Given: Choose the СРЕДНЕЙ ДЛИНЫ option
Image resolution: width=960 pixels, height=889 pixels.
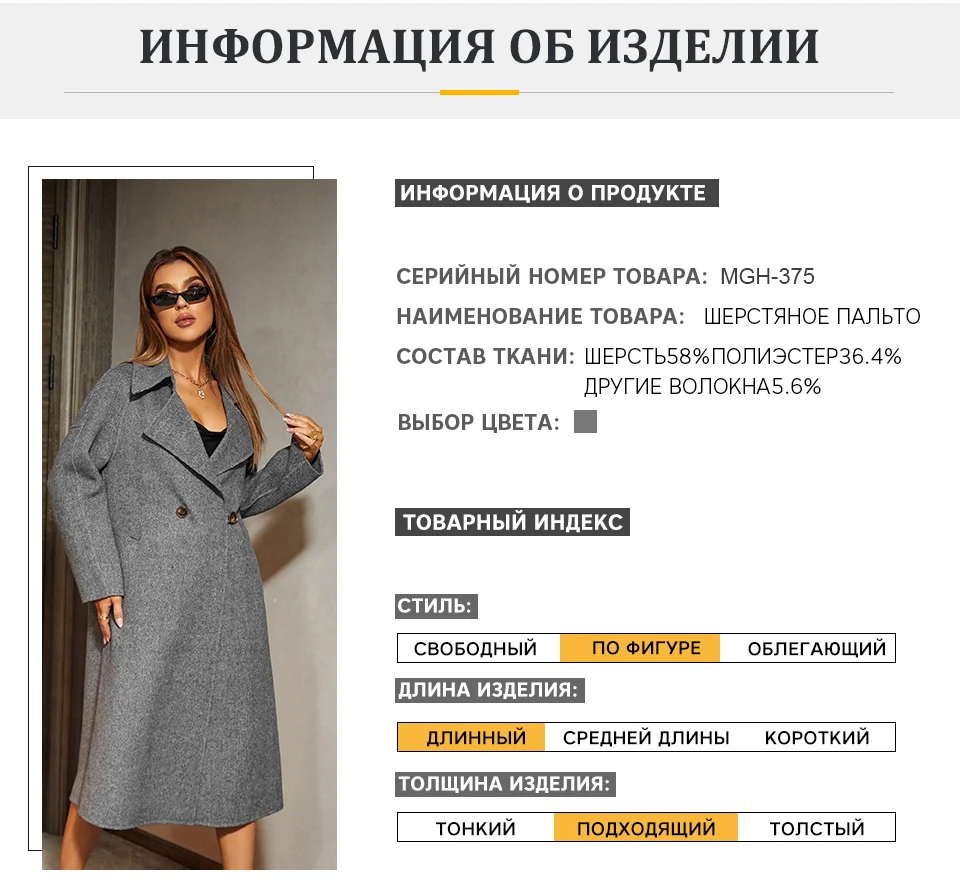Looking at the screenshot, I should click(646, 737).
